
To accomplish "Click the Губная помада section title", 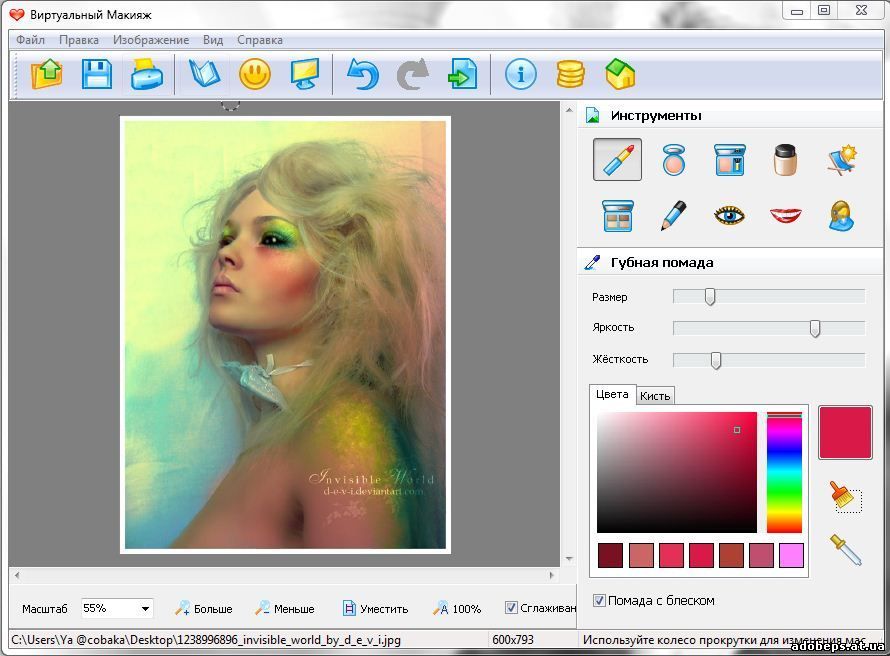I will 662,263.
